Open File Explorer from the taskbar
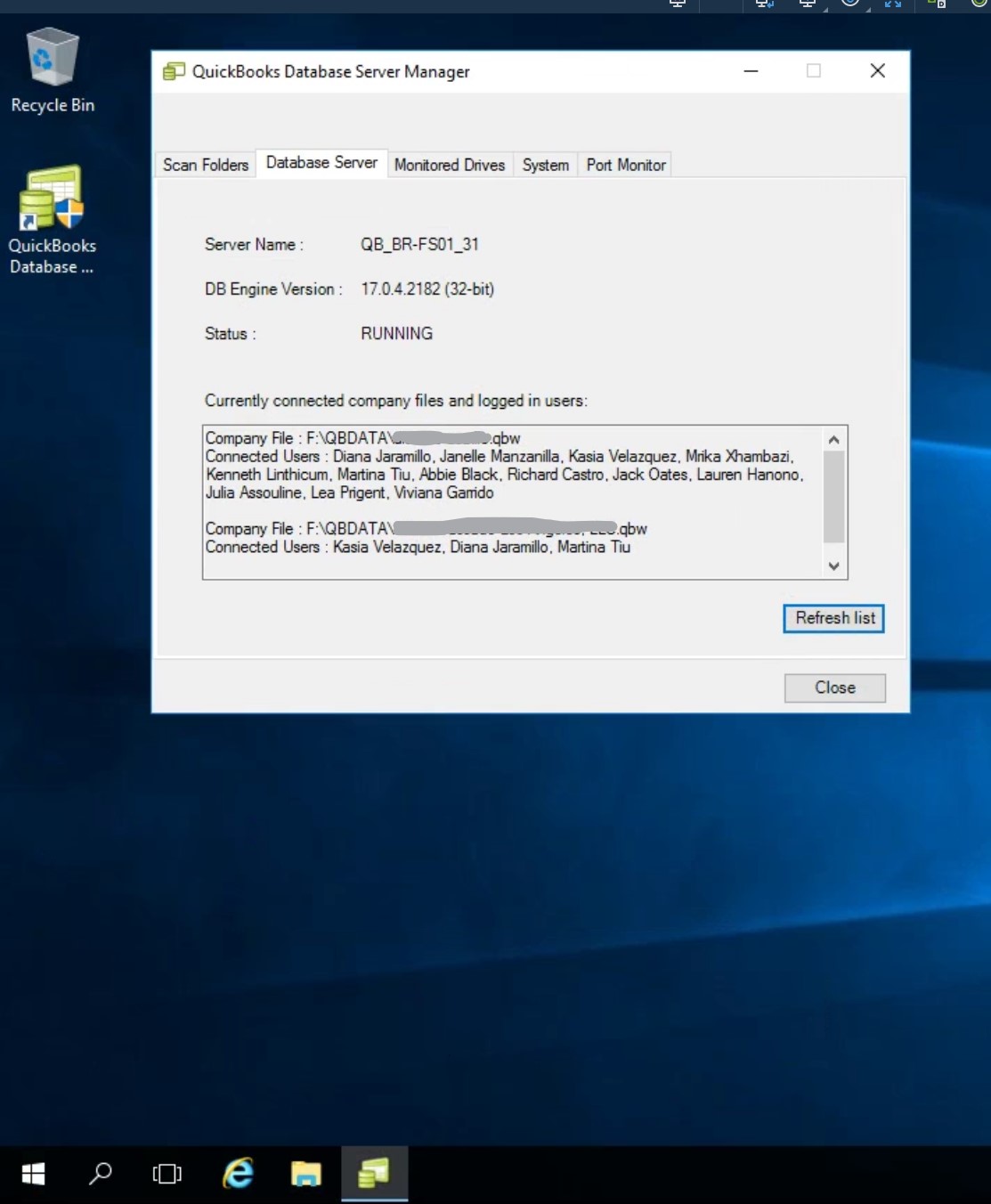This screenshot has height=1204, width=991. coord(305,1174)
